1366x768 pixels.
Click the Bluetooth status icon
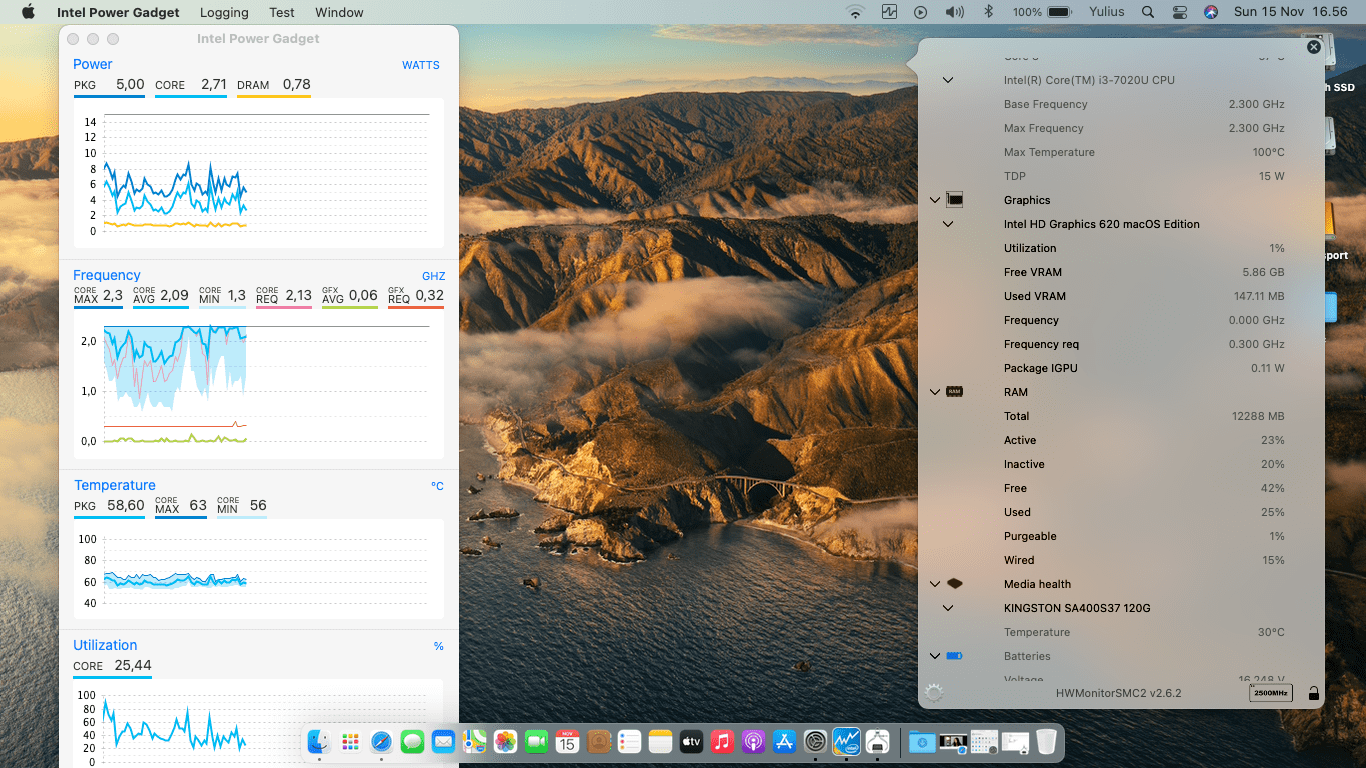click(988, 12)
